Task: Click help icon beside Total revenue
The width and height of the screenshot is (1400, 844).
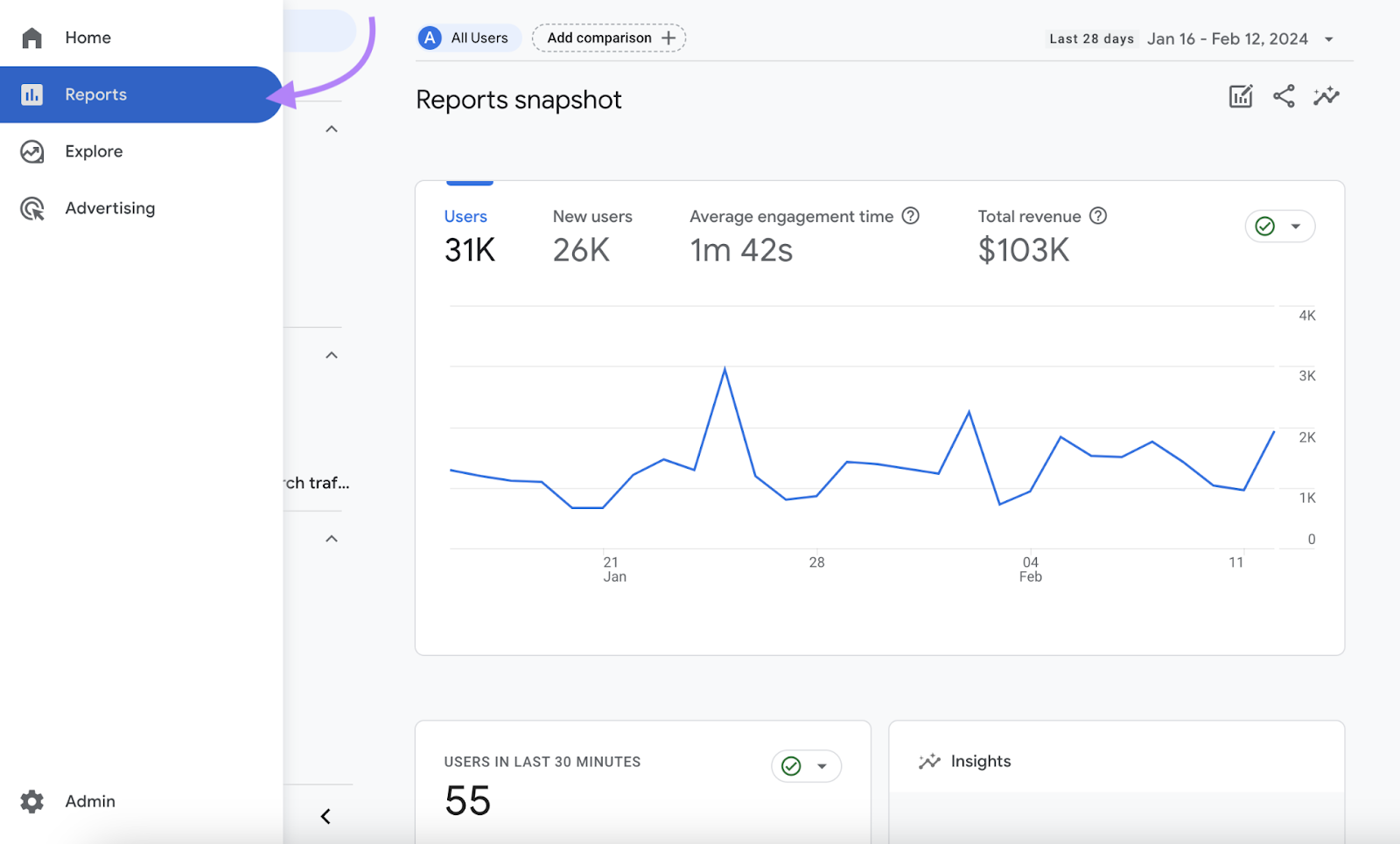Action: pyautogui.click(x=1098, y=216)
